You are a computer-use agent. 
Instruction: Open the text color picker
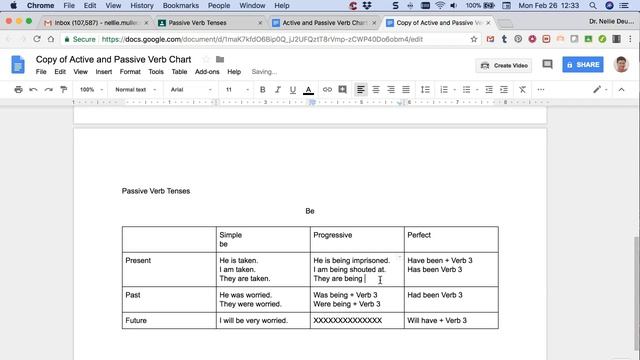point(309,90)
